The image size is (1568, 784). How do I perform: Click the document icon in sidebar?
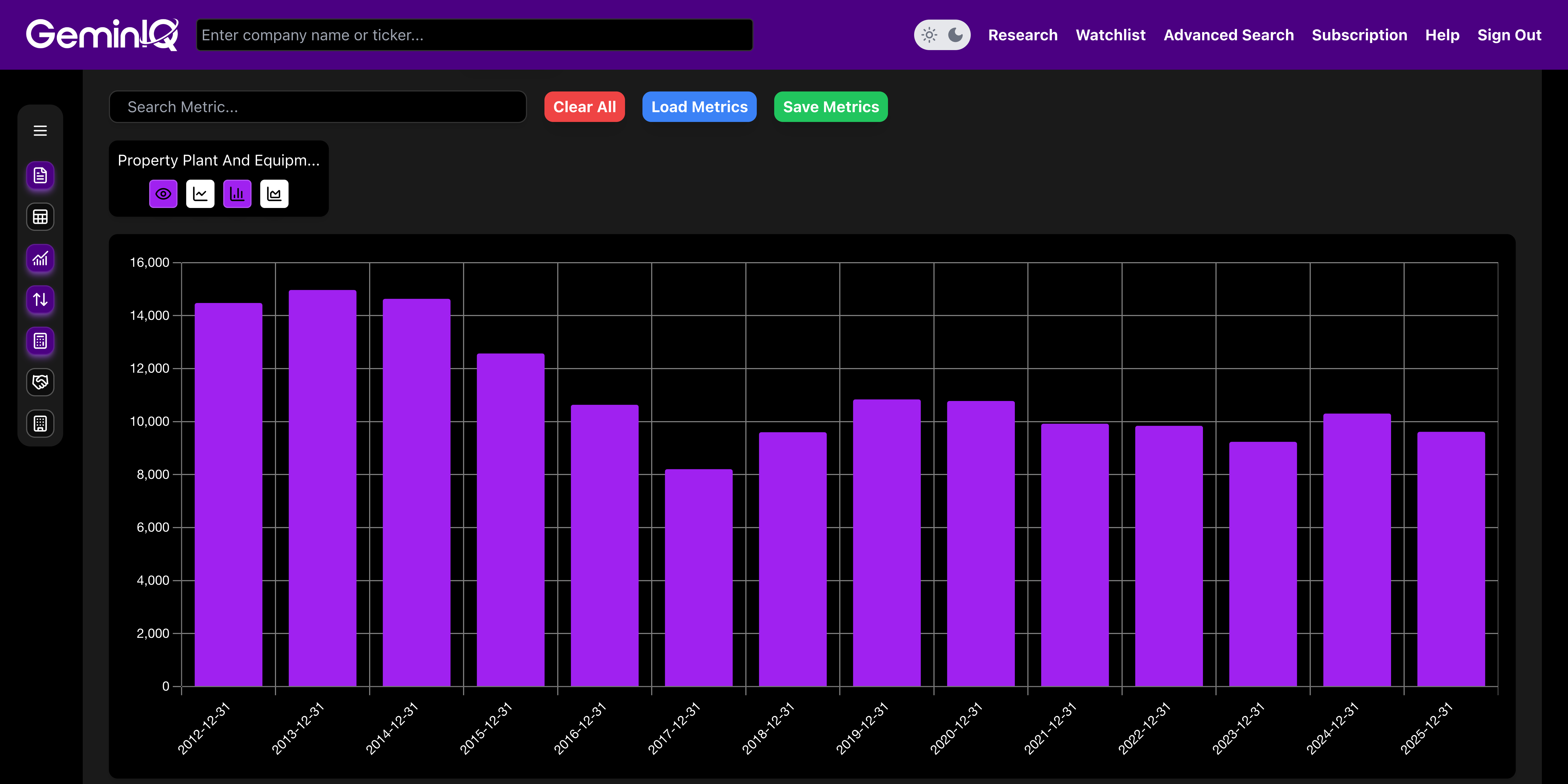pyautogui.click(x=40, y=175)
